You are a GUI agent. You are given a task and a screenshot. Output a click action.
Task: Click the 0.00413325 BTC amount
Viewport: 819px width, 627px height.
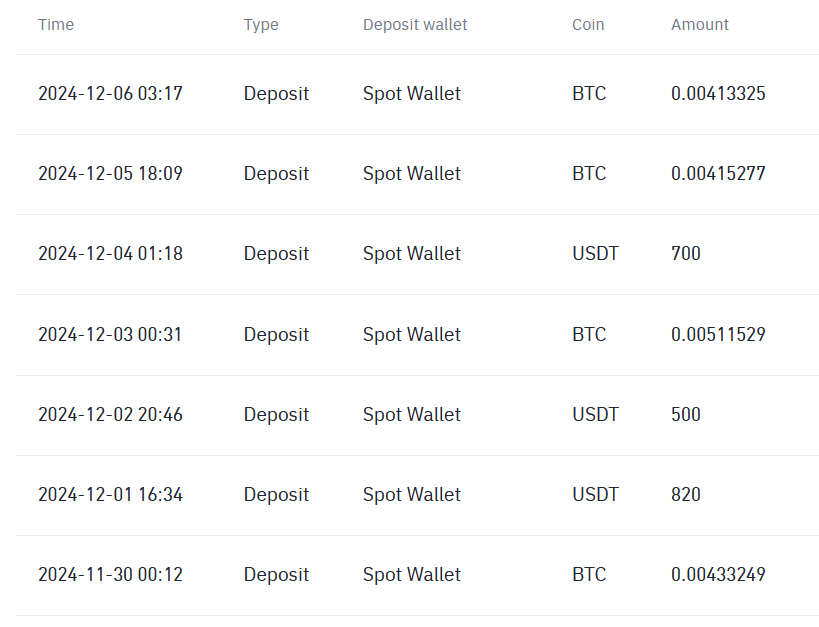(x=718, y=94)
